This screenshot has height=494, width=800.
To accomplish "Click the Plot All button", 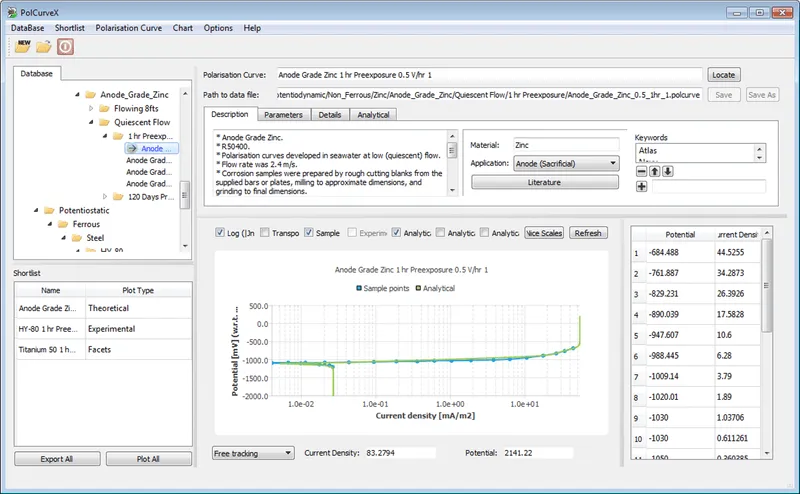I will point(148,459).
